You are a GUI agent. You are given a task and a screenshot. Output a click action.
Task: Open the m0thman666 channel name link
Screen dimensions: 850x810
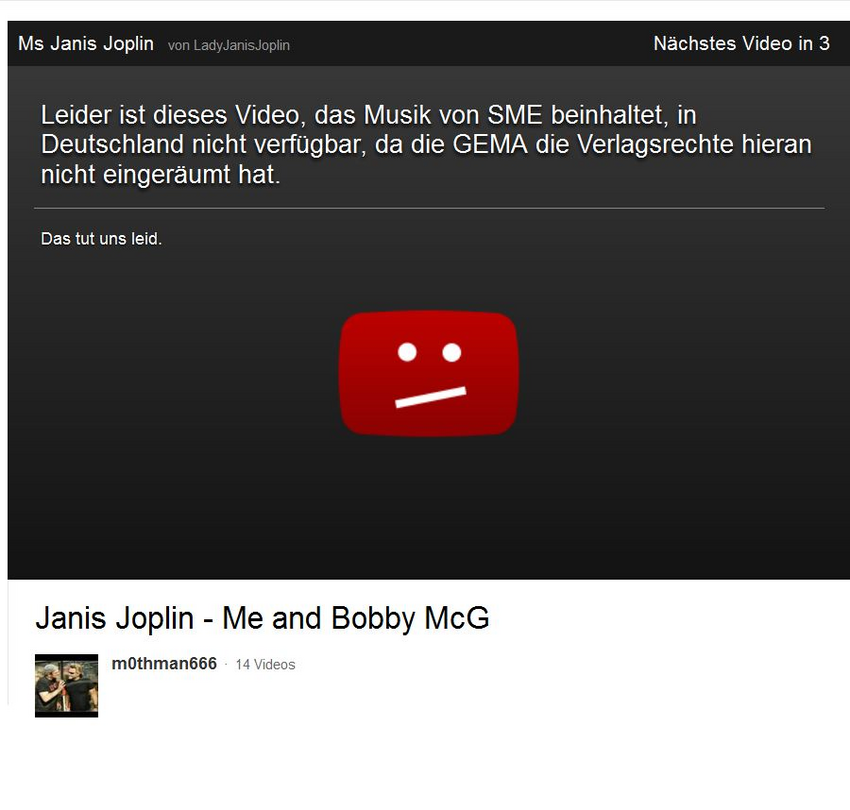click(164, 664)
